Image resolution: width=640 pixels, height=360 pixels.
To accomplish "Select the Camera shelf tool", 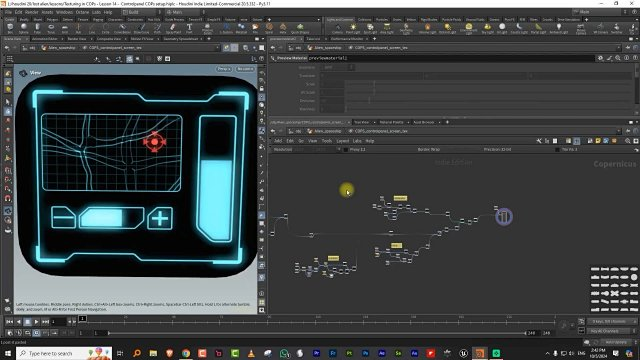I will [x=337, y=28].
